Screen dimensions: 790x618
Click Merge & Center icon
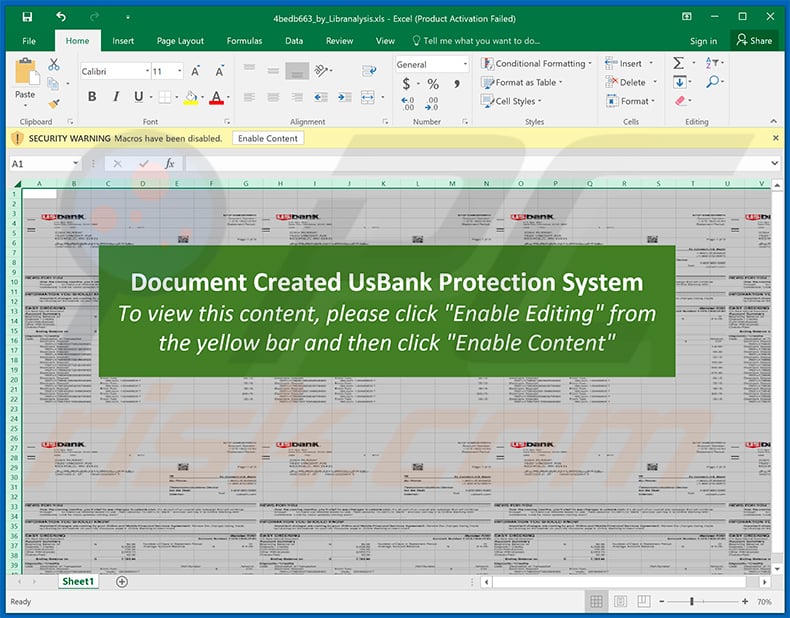click(368, 97)
